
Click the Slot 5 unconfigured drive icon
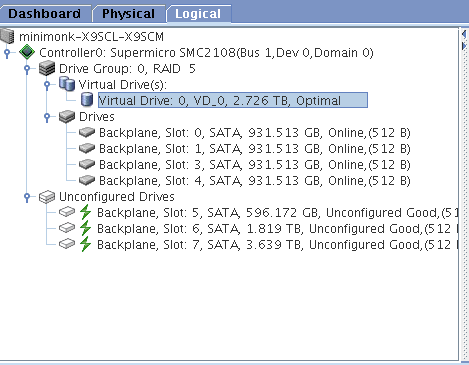67,212
